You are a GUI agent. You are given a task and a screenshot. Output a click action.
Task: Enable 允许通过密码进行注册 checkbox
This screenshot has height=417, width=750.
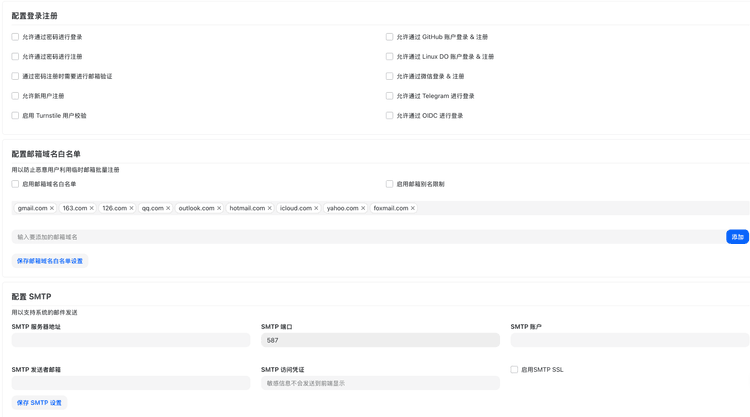coord(15,56)
